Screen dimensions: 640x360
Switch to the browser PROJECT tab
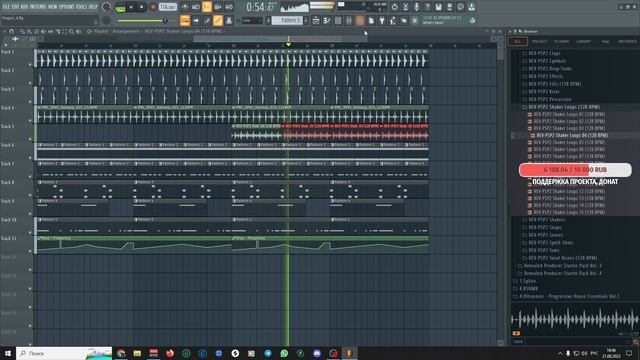point(539,41)
